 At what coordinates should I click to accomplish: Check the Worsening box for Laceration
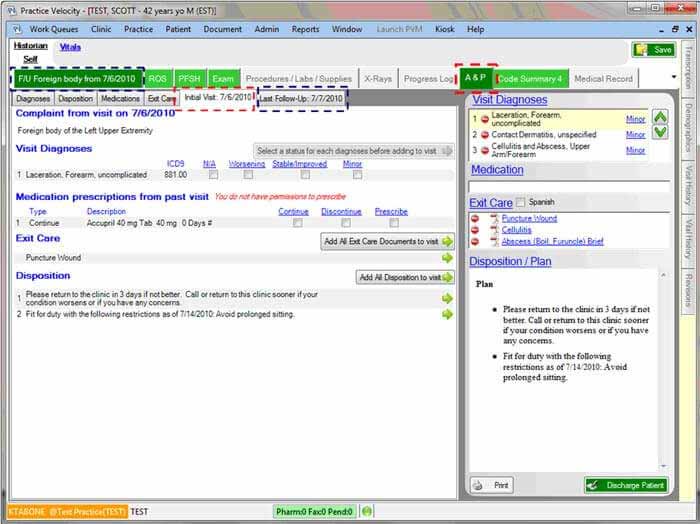247,175
